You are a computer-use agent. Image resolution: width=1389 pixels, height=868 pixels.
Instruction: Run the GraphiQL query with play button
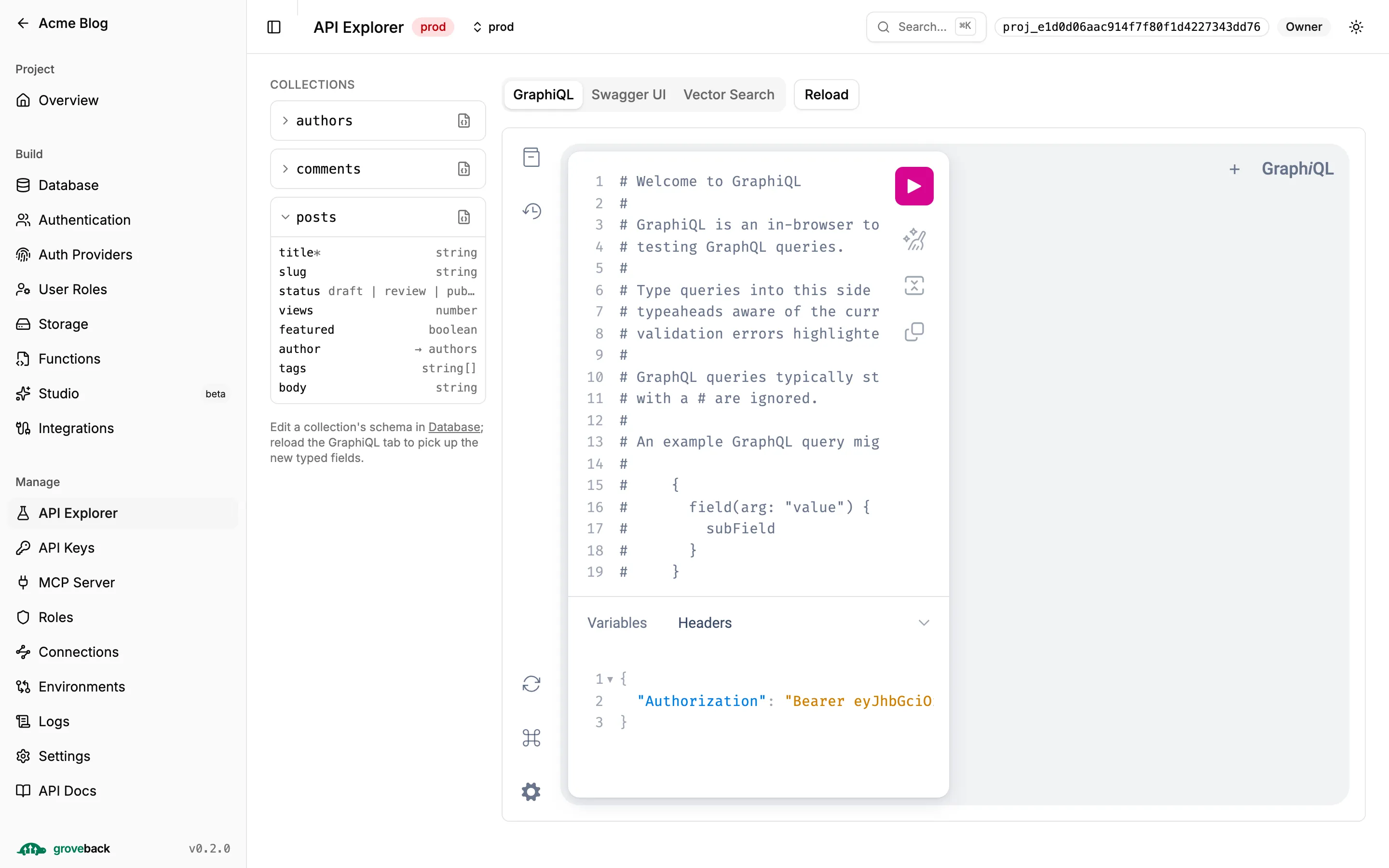coord(914,186)
